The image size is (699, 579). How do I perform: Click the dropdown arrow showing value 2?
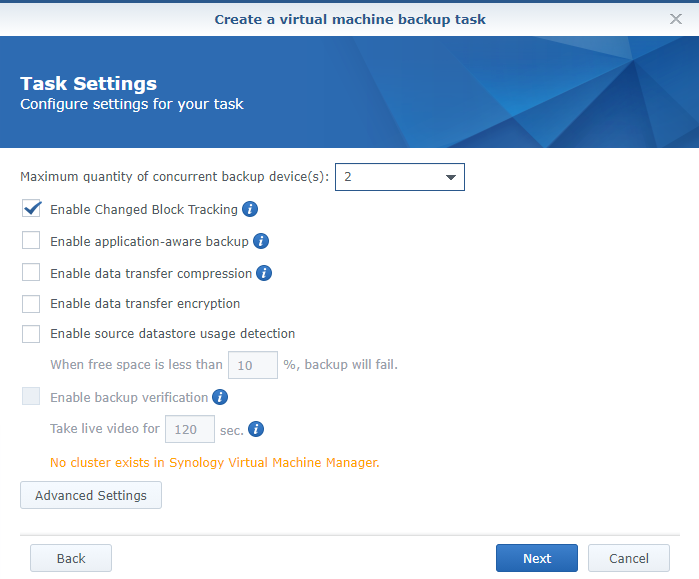coord(449,177)
